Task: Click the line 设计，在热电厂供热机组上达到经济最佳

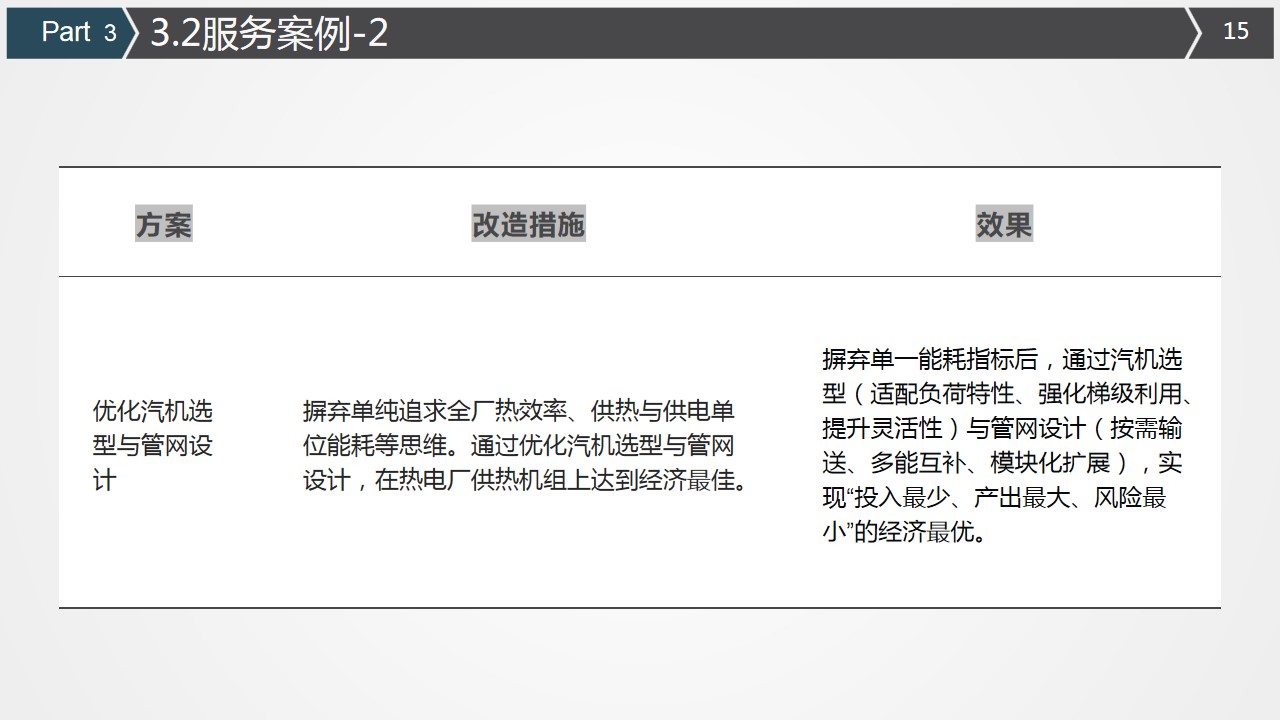Action: 526,481
